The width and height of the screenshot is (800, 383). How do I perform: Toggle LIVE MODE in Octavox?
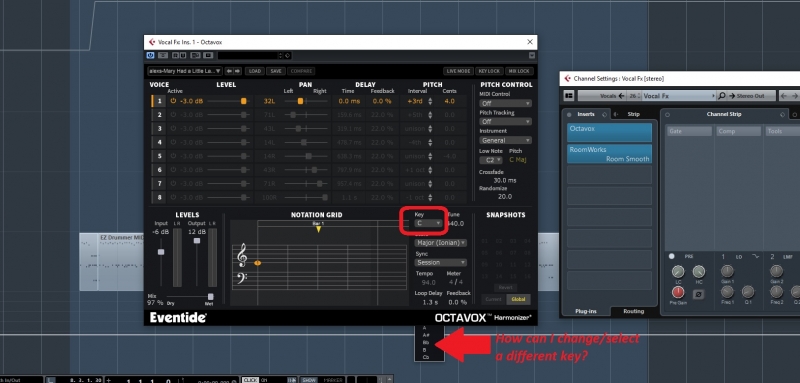click(x=458, y=71)
